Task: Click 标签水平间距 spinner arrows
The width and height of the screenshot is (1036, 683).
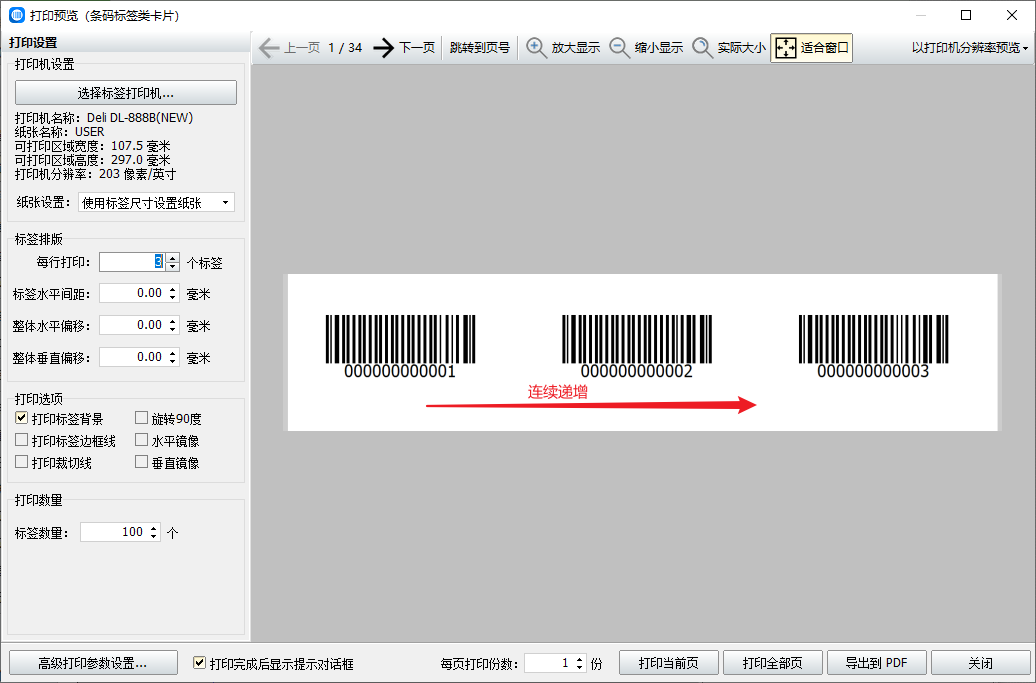Action: point(172,293)
